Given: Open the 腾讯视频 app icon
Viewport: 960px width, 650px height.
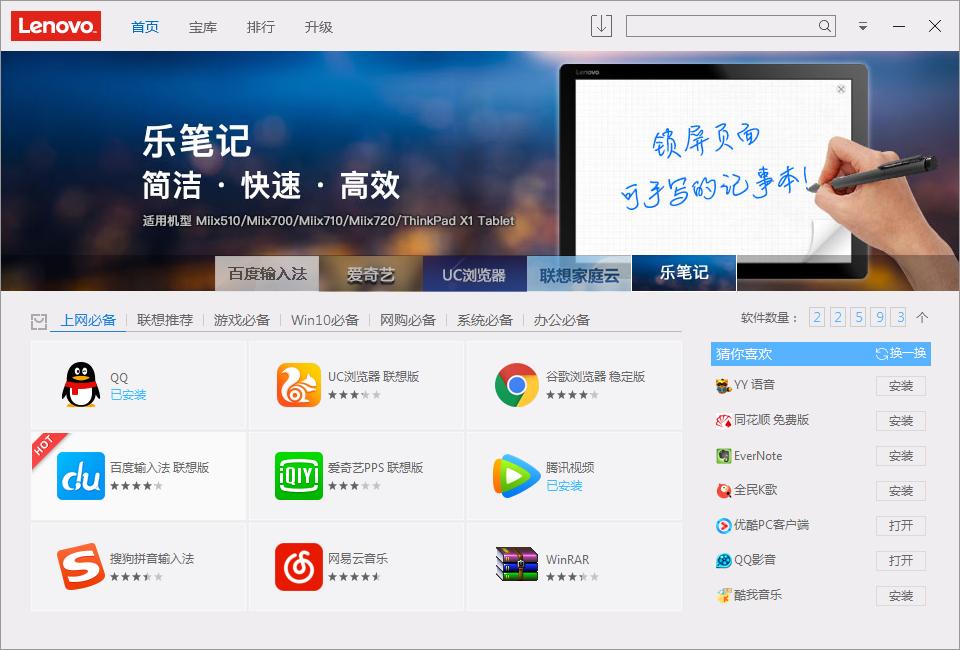Looking at the screenshot, I should 516,474.
